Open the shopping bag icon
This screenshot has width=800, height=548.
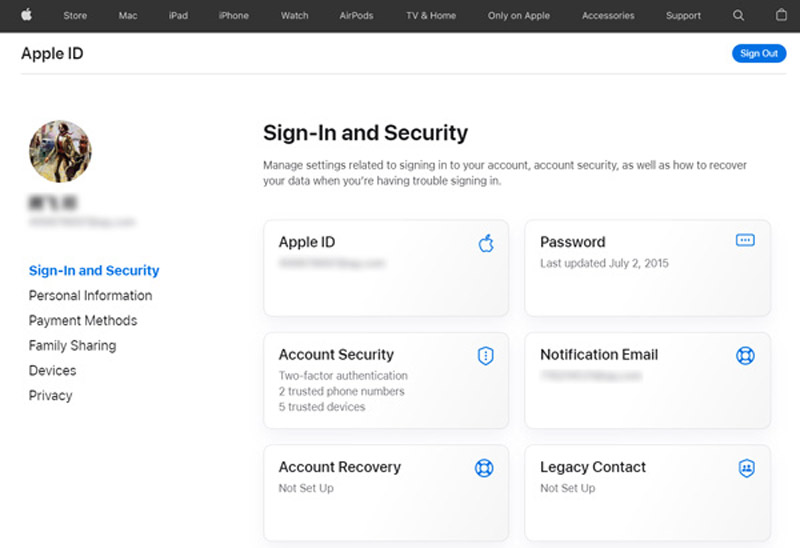coord(781,15)
